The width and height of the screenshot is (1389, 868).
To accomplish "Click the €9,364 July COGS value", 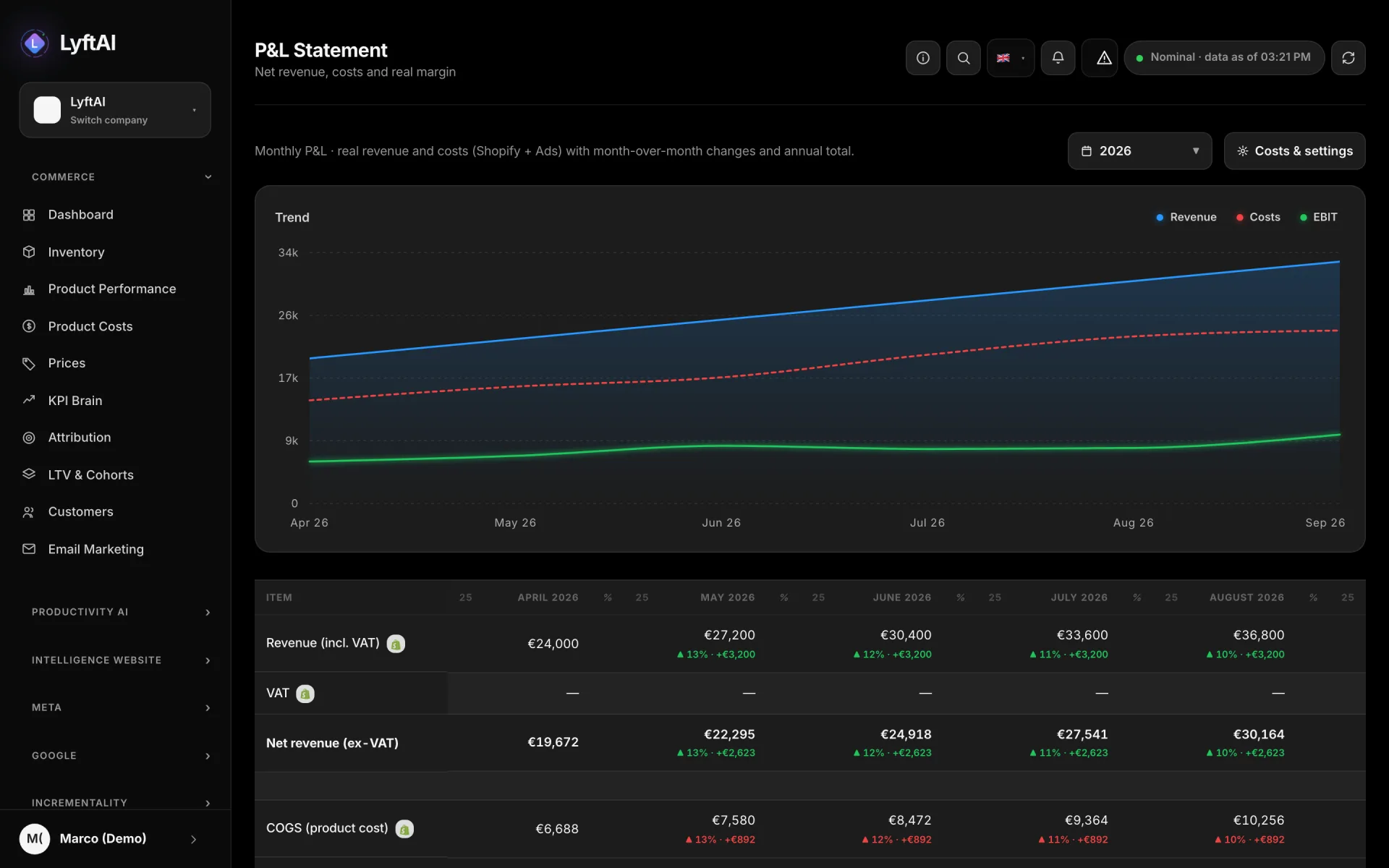I will click(1086, 820).
